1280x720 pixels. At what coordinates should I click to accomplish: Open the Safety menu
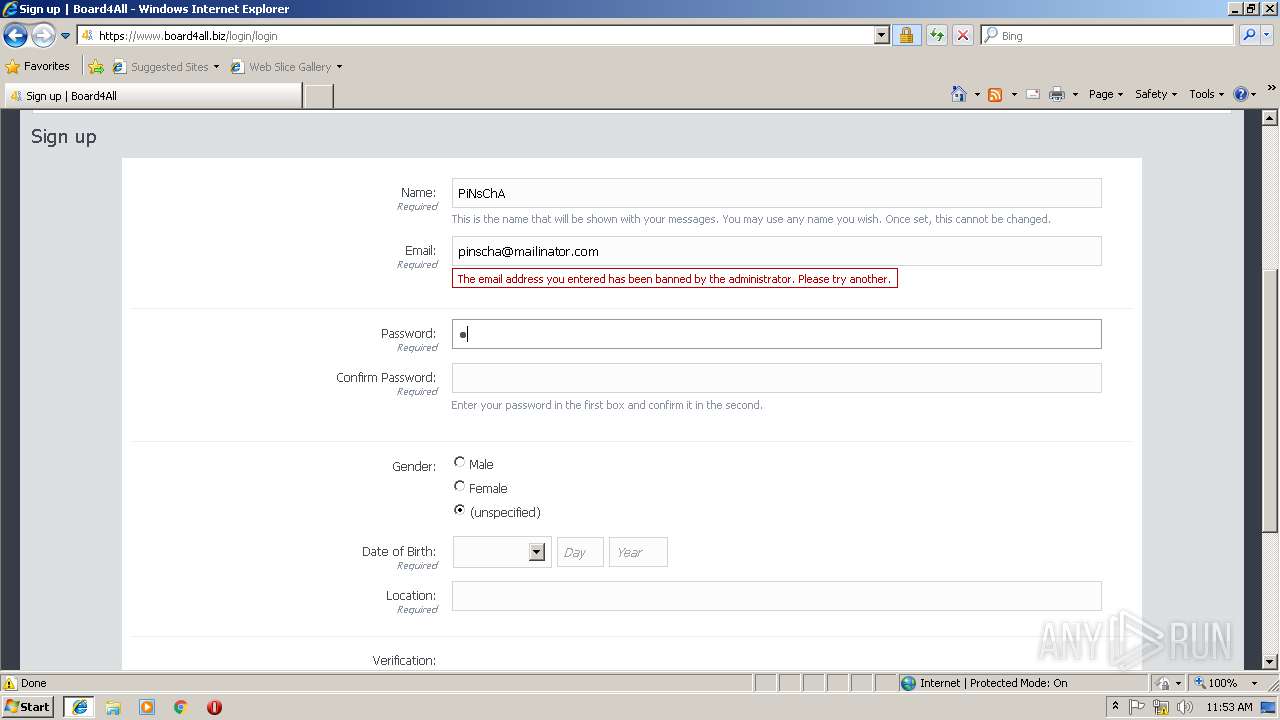pyautogui.click(x=1156, y=94)
